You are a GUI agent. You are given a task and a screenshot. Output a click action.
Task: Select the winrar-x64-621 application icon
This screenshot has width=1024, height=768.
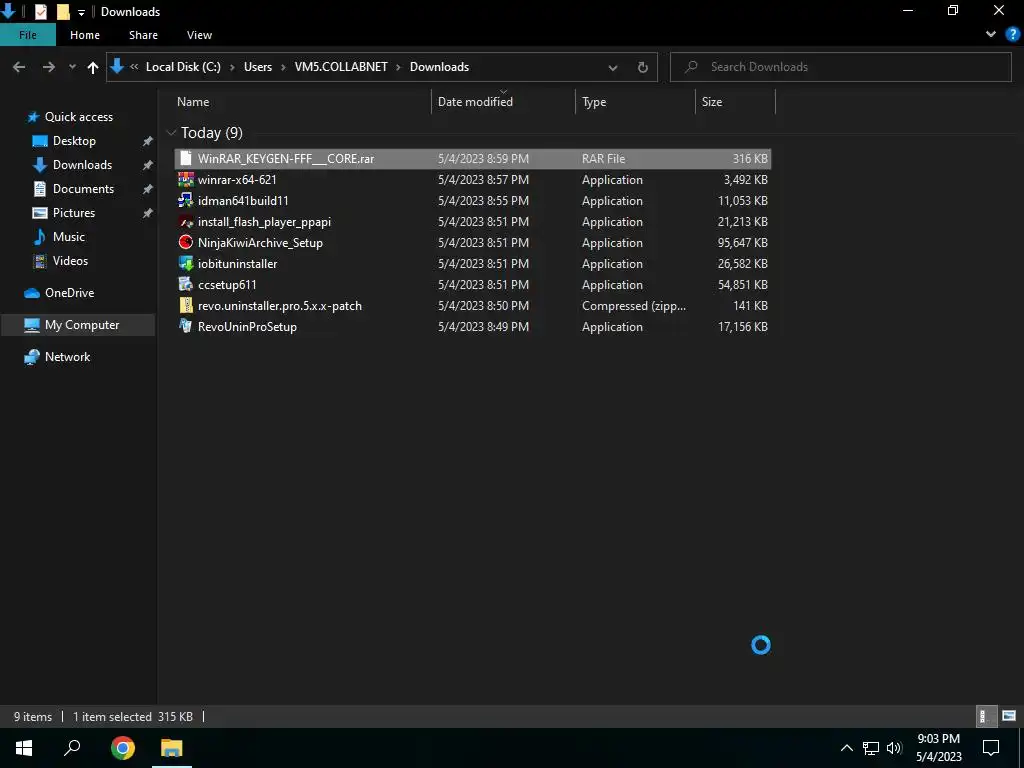[x=186, y=179]
